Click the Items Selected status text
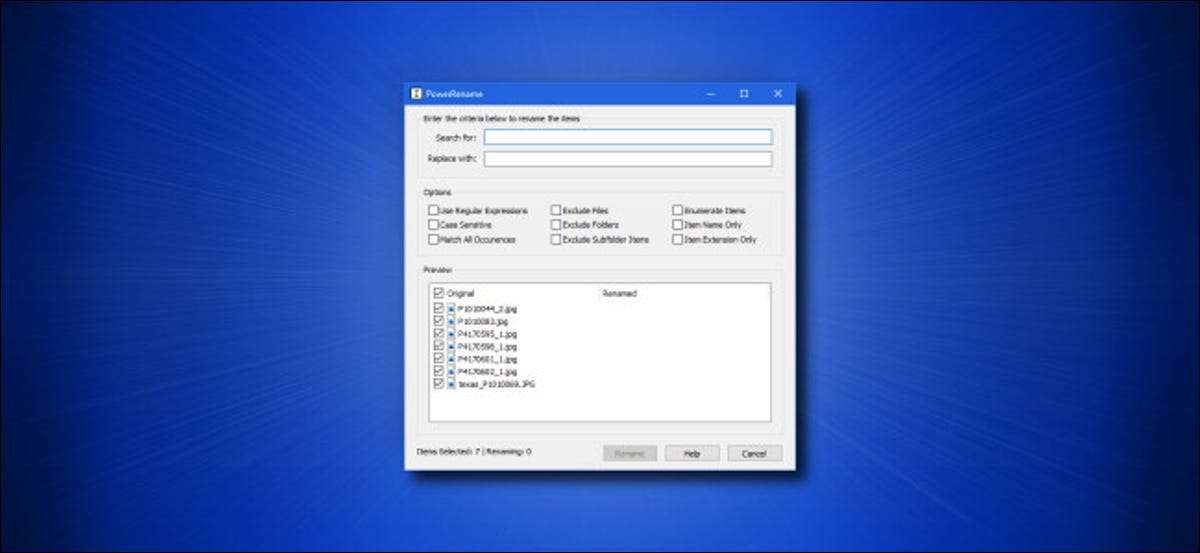 (x=474, y=452)
